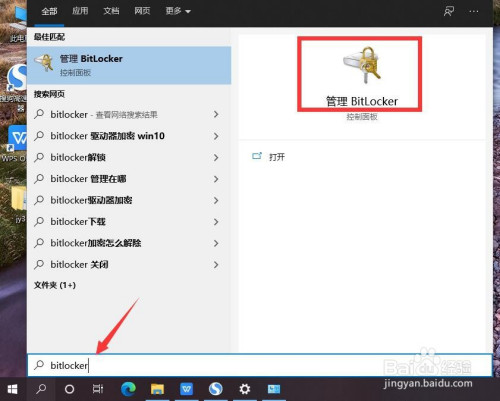This screenshot has width=500, height=401.
Task: Select bitlocker下载 suggestion
Action: [129, 222]
